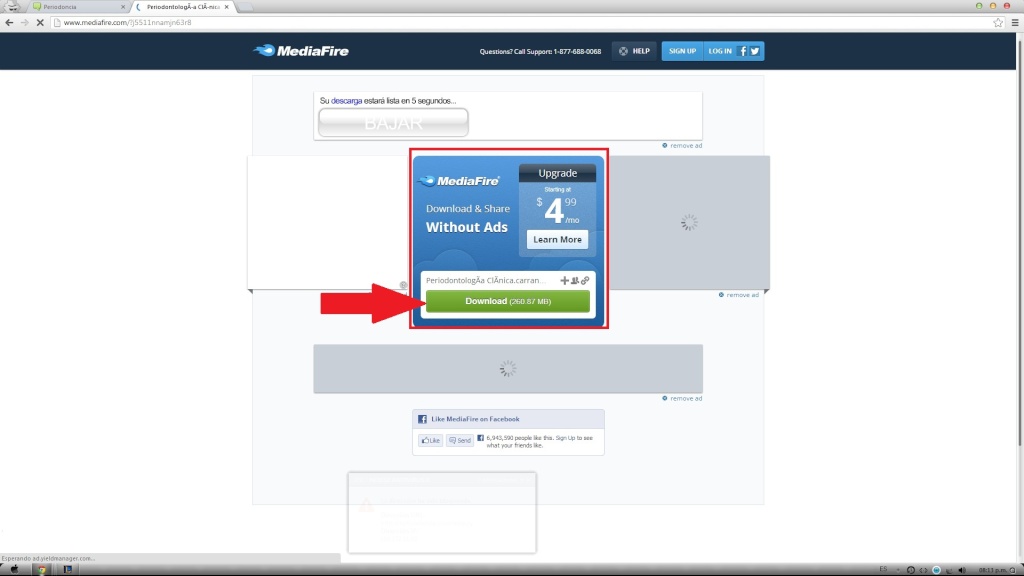Click the third application icon in taskbar
The width and height of the screenshot is (1024, 576).
click(67, 569)
